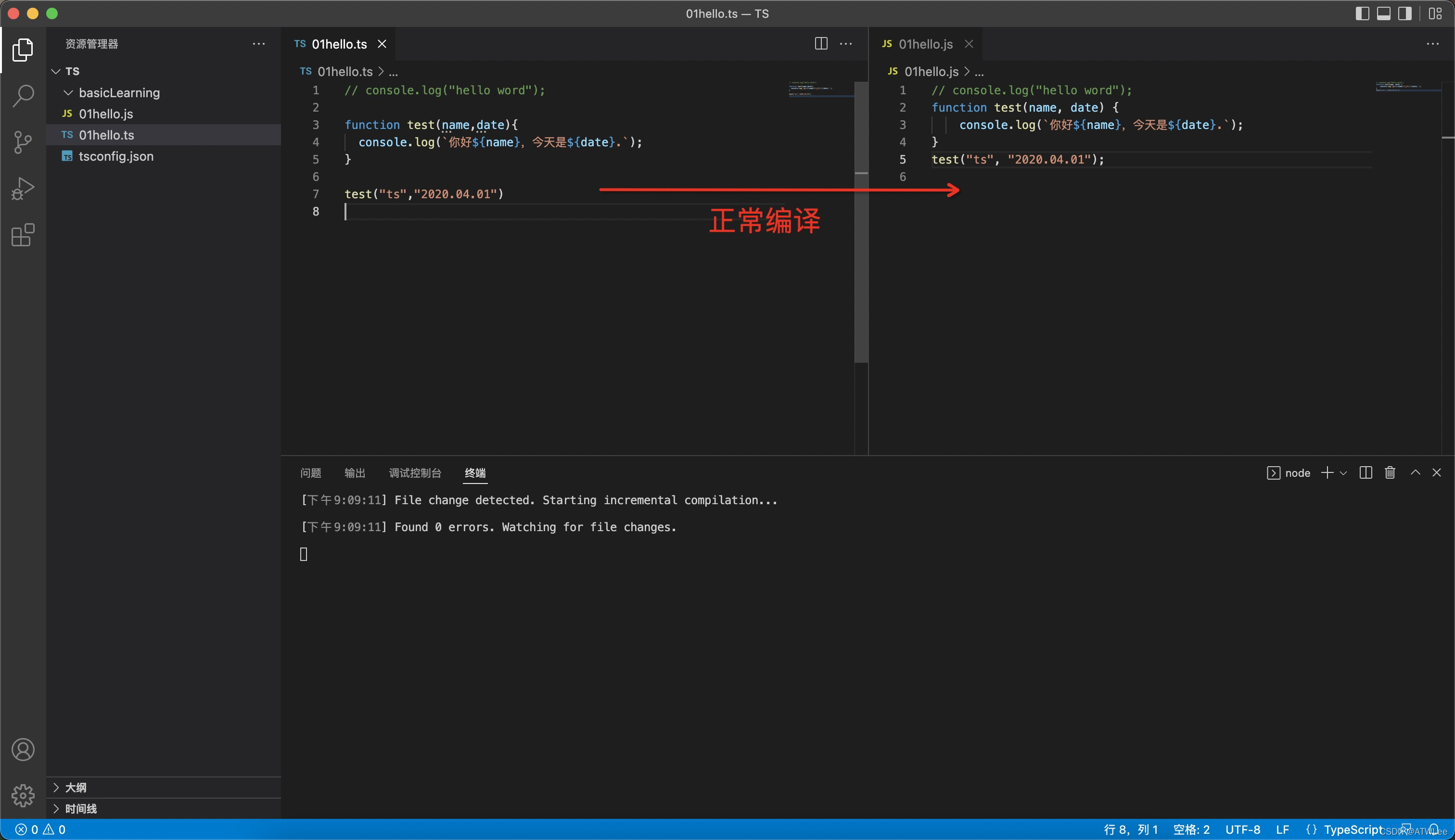Viewport: 1455px width, 840px height.
Task: Click the 01hello.ts vertical scrollbar
Action: coord(861,222)
